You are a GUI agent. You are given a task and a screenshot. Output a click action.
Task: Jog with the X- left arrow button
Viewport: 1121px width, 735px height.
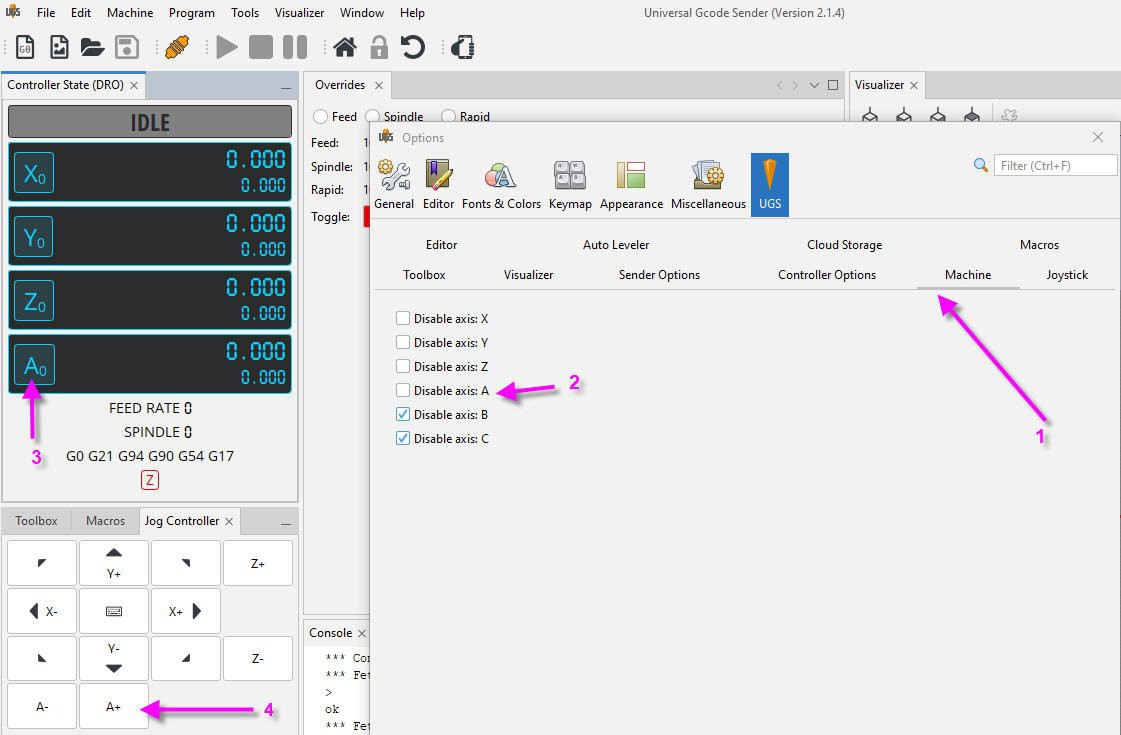(42, 611)
